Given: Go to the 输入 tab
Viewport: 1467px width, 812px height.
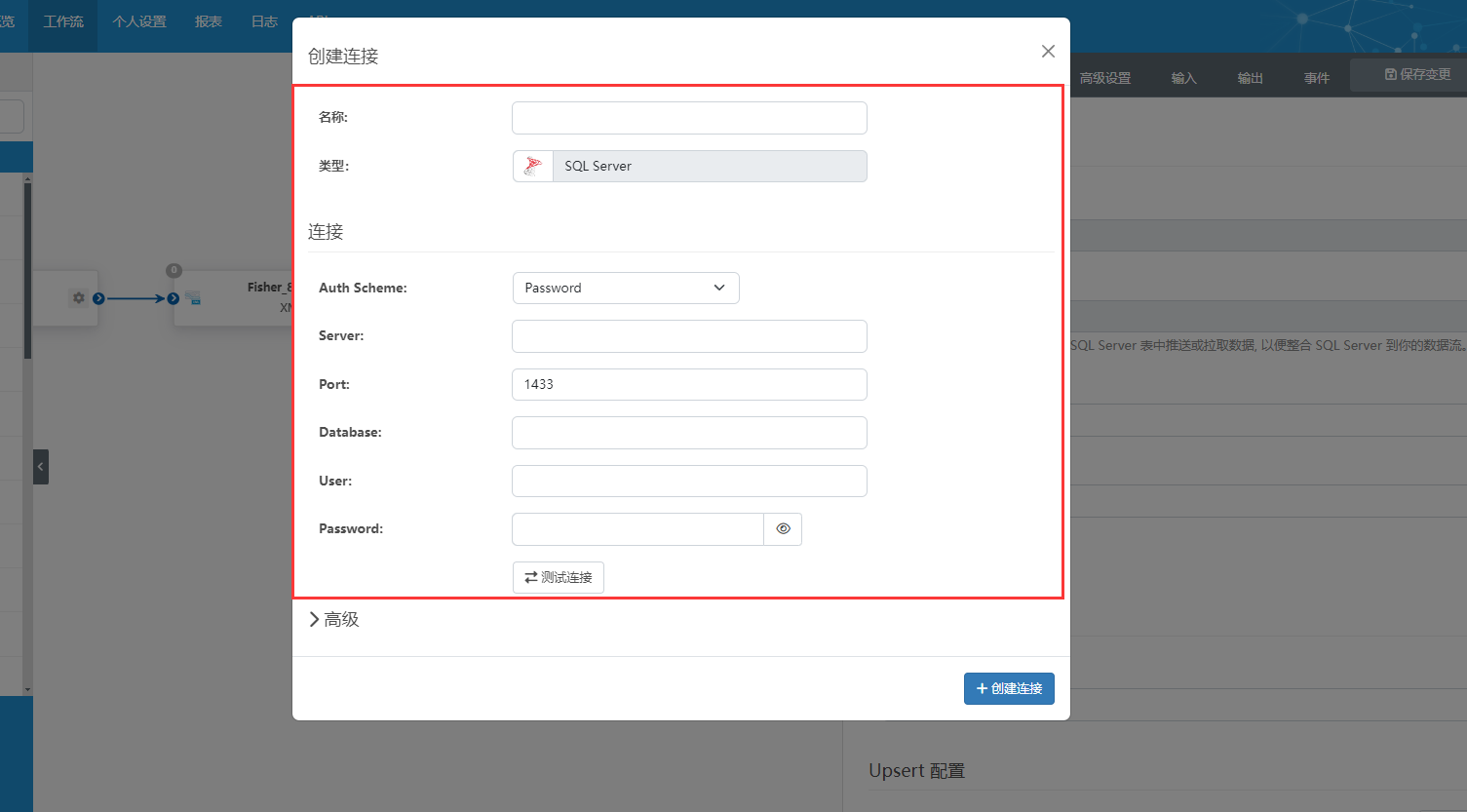Looking at the screenshot, I should (x=1183, y=78).
